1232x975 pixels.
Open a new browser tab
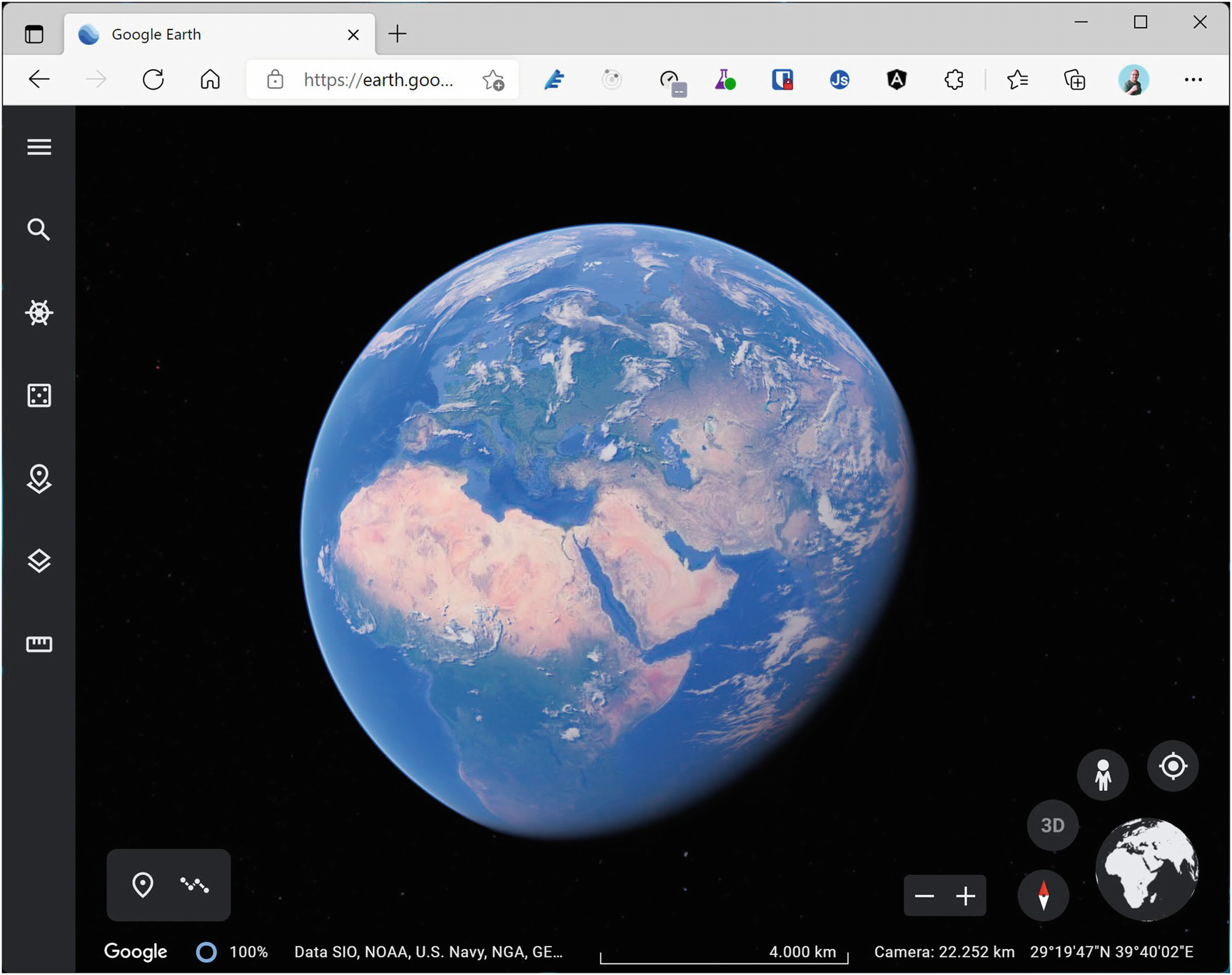[398, 34]
